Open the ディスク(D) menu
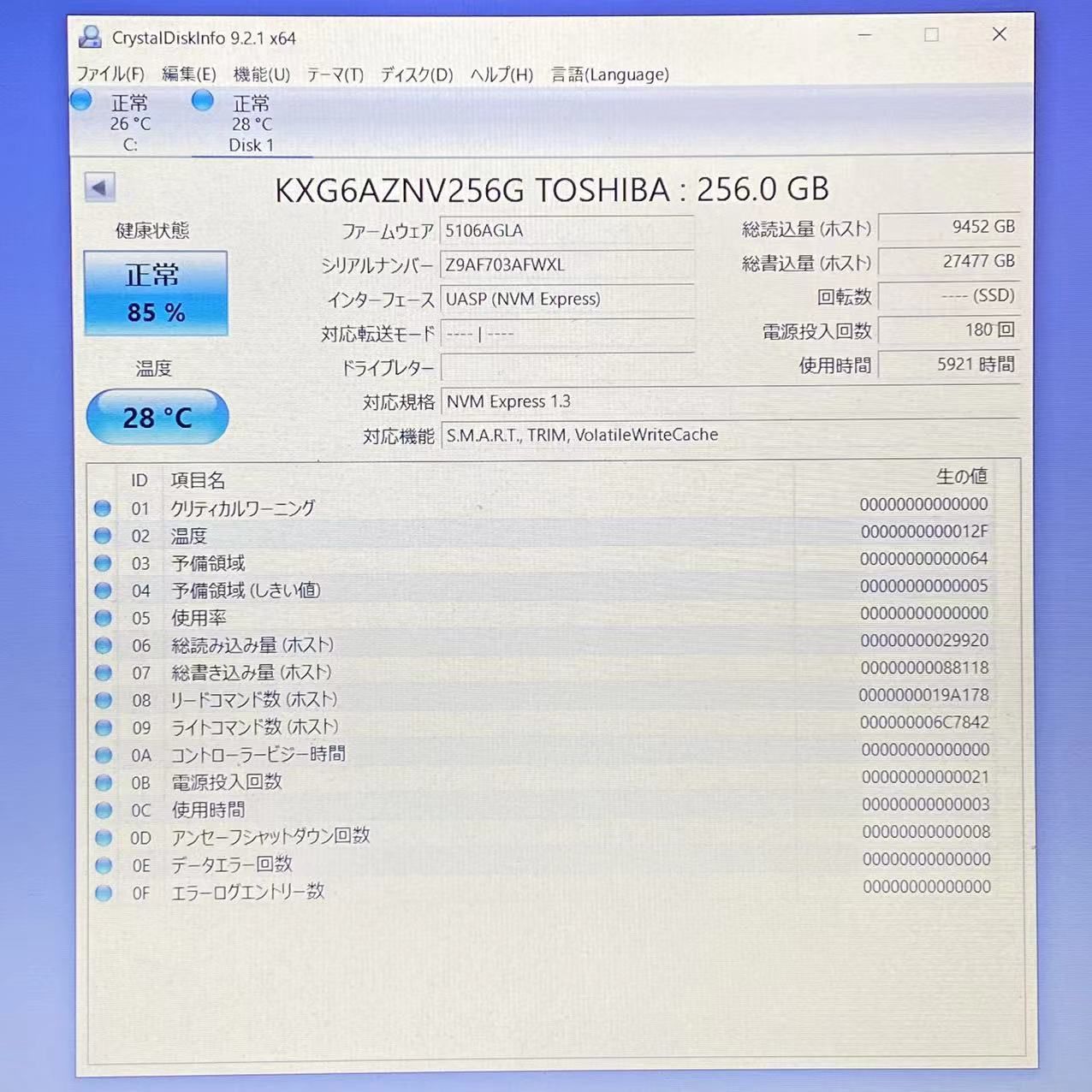Image resolution: width=1092 pixels, height=1092 pixels. pos(418,75)
